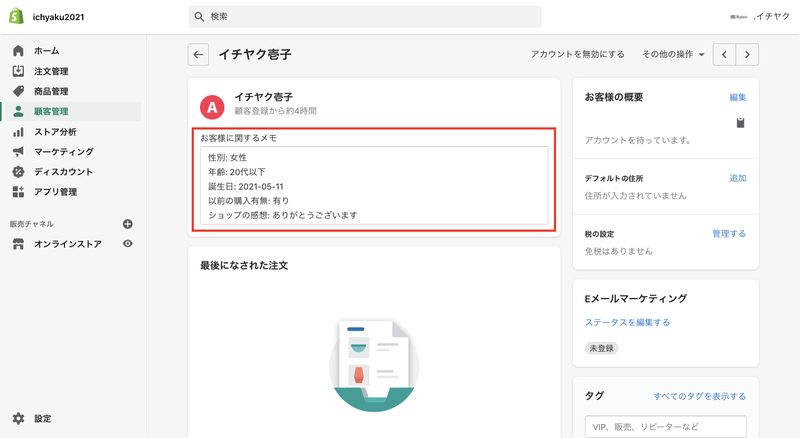
Task: Click the tags input field
Action: point(665,427)
